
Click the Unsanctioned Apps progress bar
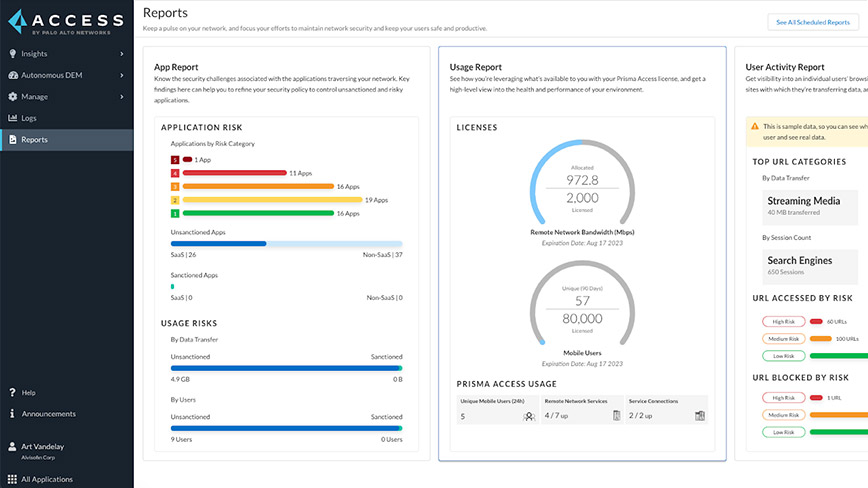tap(286, 243)
